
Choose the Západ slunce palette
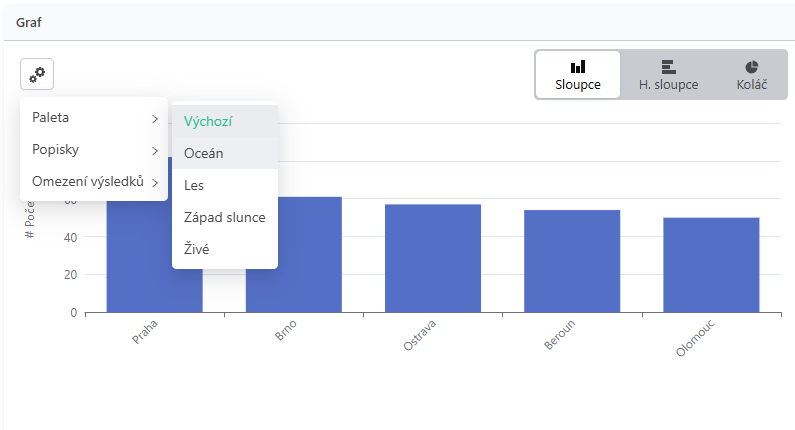pos(225,217)
